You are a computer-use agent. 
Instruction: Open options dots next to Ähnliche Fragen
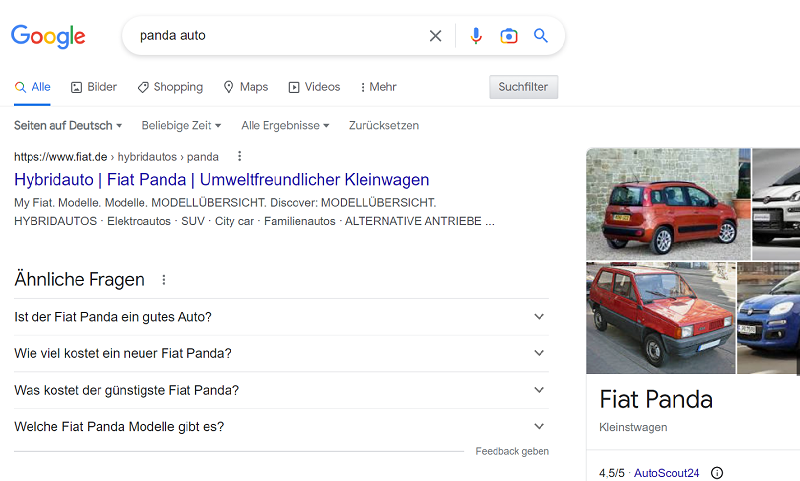point(164,280)
